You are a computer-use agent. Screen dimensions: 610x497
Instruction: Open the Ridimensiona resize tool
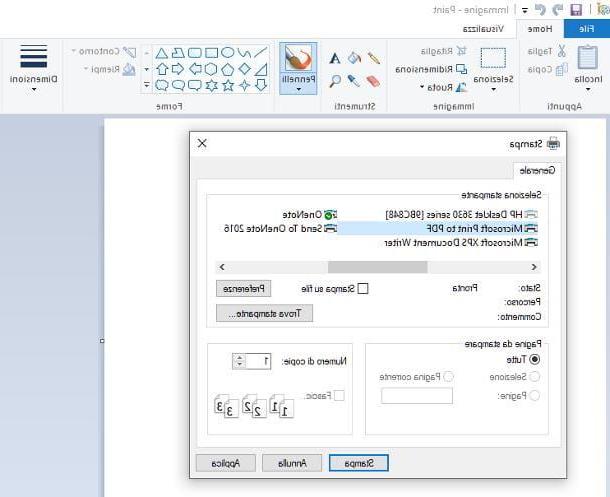tap(431, 69)
